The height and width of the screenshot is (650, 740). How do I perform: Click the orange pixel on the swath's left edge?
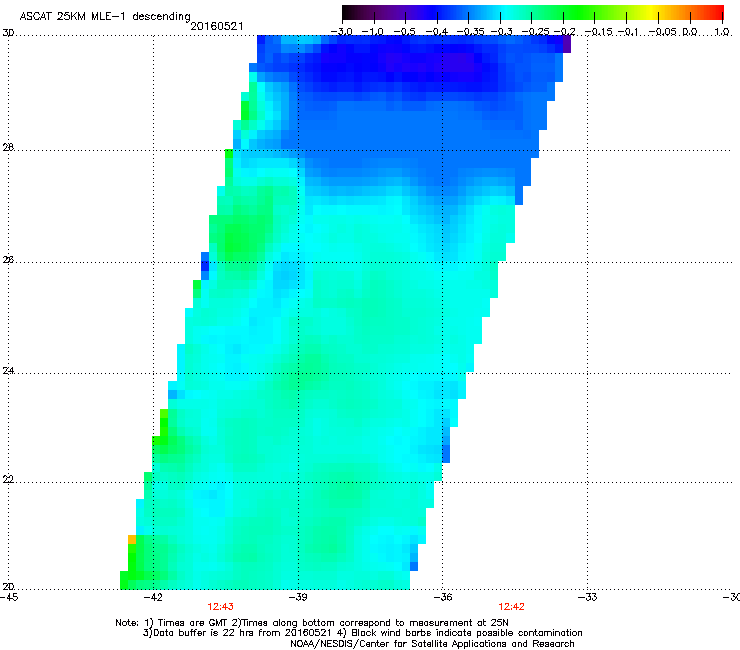pos(132,539)
